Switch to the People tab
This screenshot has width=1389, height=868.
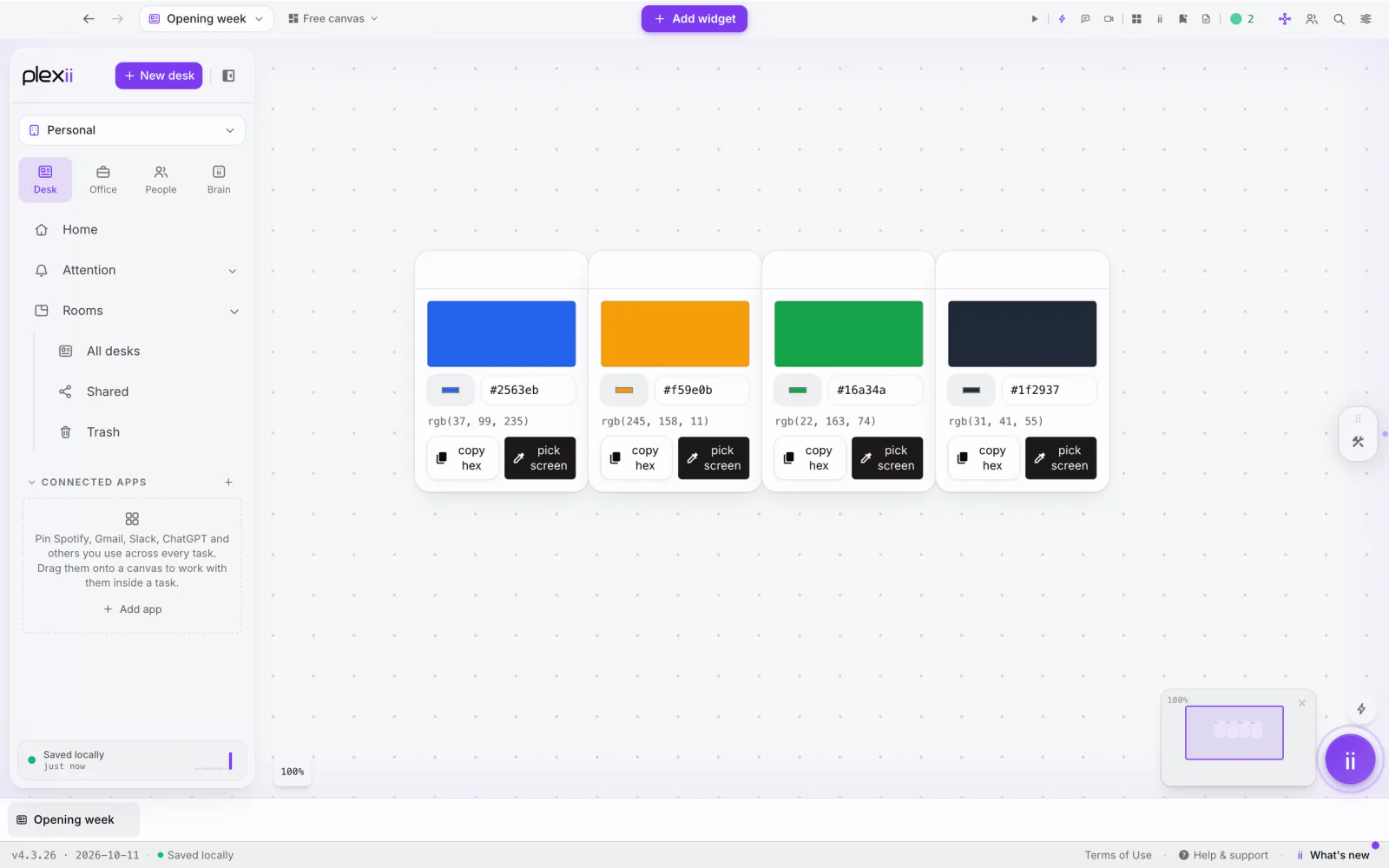pyautogui.click(x=161, y=180)
